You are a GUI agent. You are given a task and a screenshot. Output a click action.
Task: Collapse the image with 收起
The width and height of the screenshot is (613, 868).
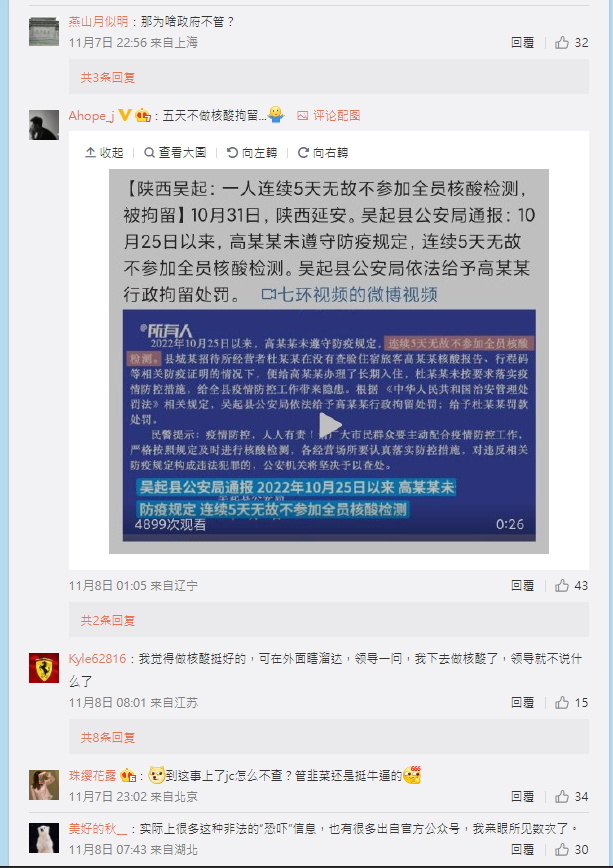coord(104,153)
